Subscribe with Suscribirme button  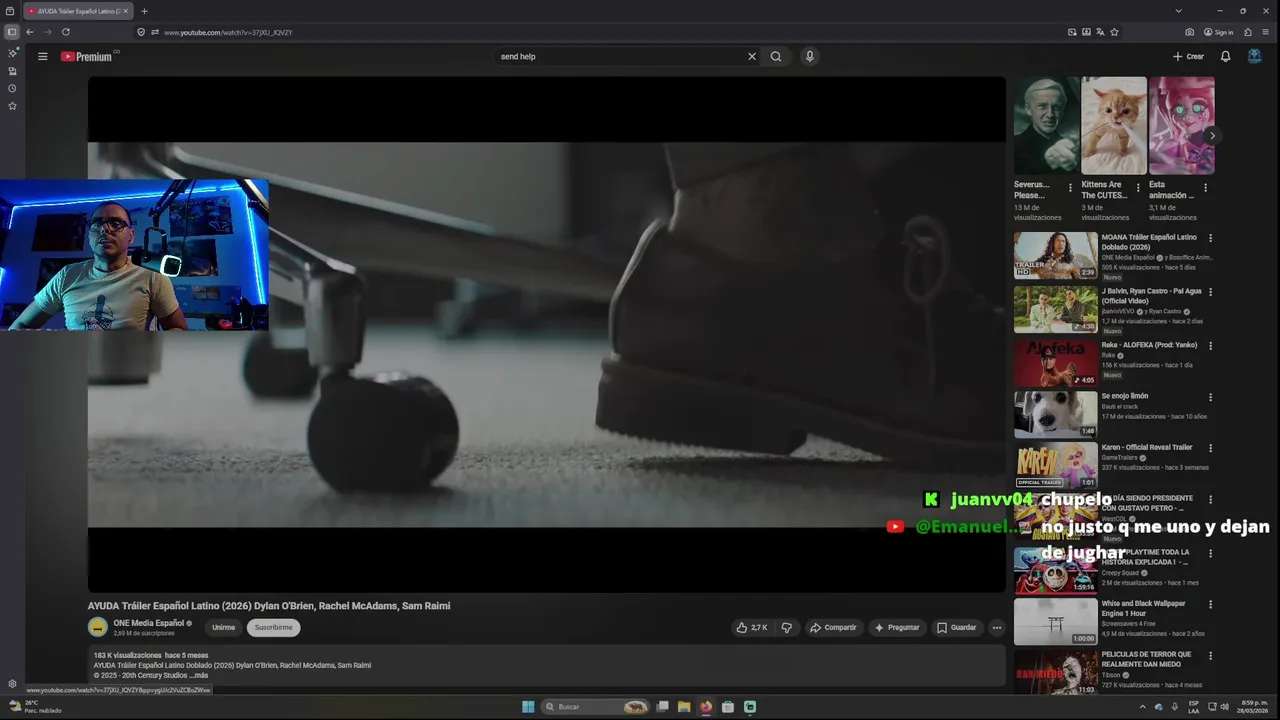273,627
